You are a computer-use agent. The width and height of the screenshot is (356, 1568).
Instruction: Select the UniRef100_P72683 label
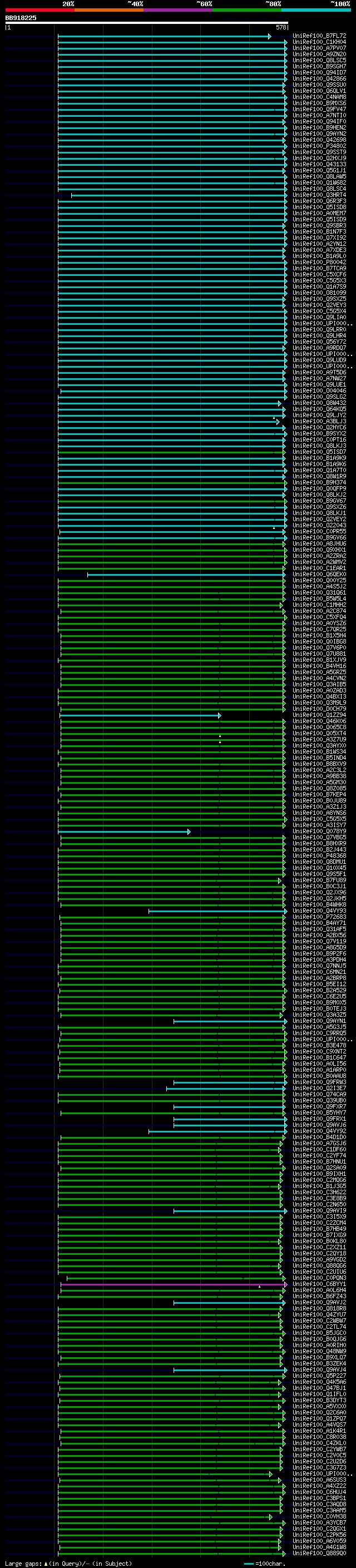pos(319,917)
